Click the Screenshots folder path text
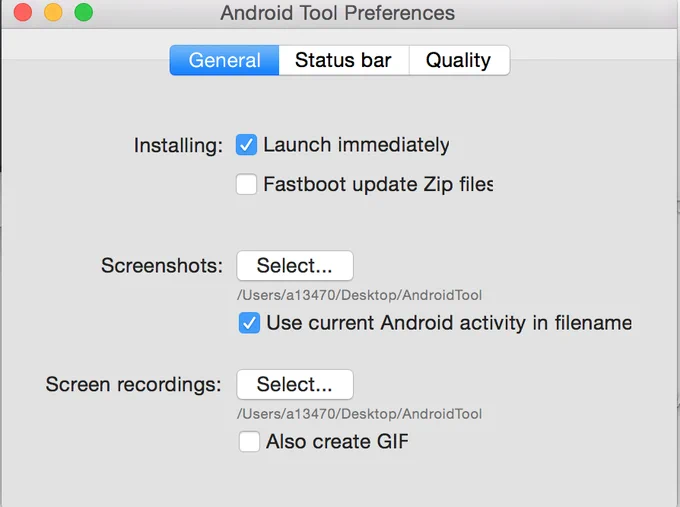This screenshot has width=680, height=507. 360,295
